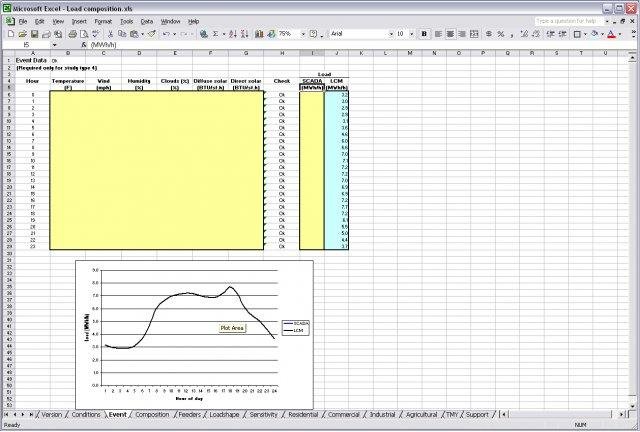This screenshot has width=640, height=432.
Task: Click Increase Decimal icon
Action: coord(524,34)
